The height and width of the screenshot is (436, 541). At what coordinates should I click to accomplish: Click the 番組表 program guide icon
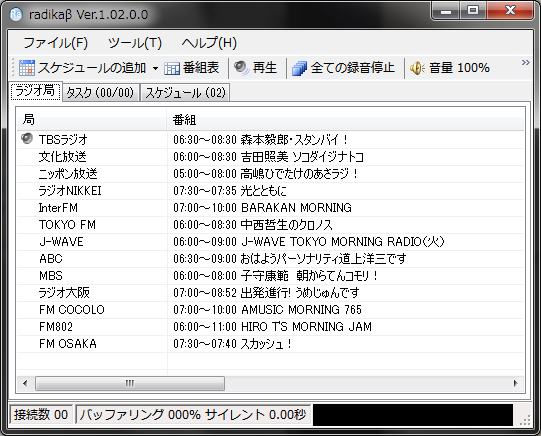tap(172, 68)
